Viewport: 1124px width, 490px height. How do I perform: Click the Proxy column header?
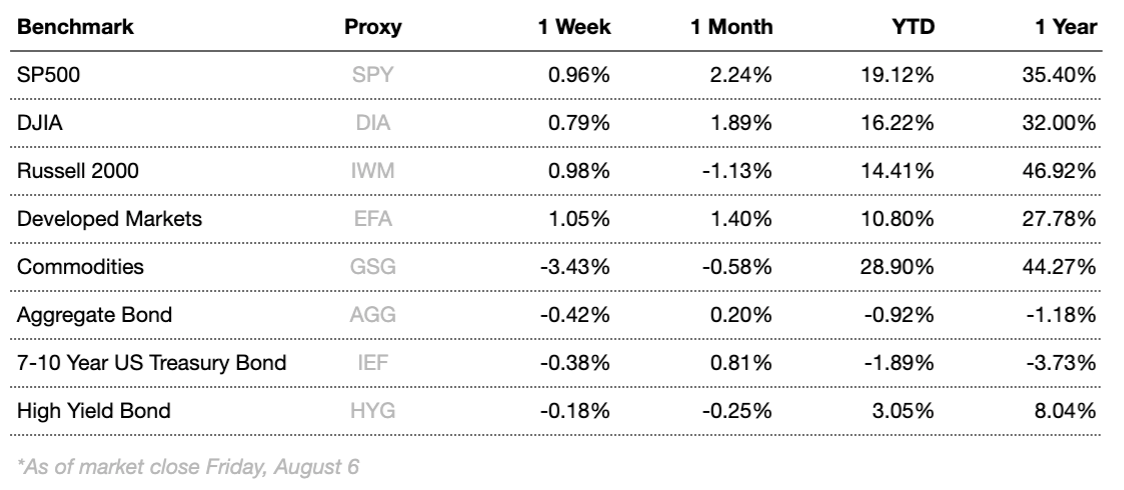(x=372, y=27)
